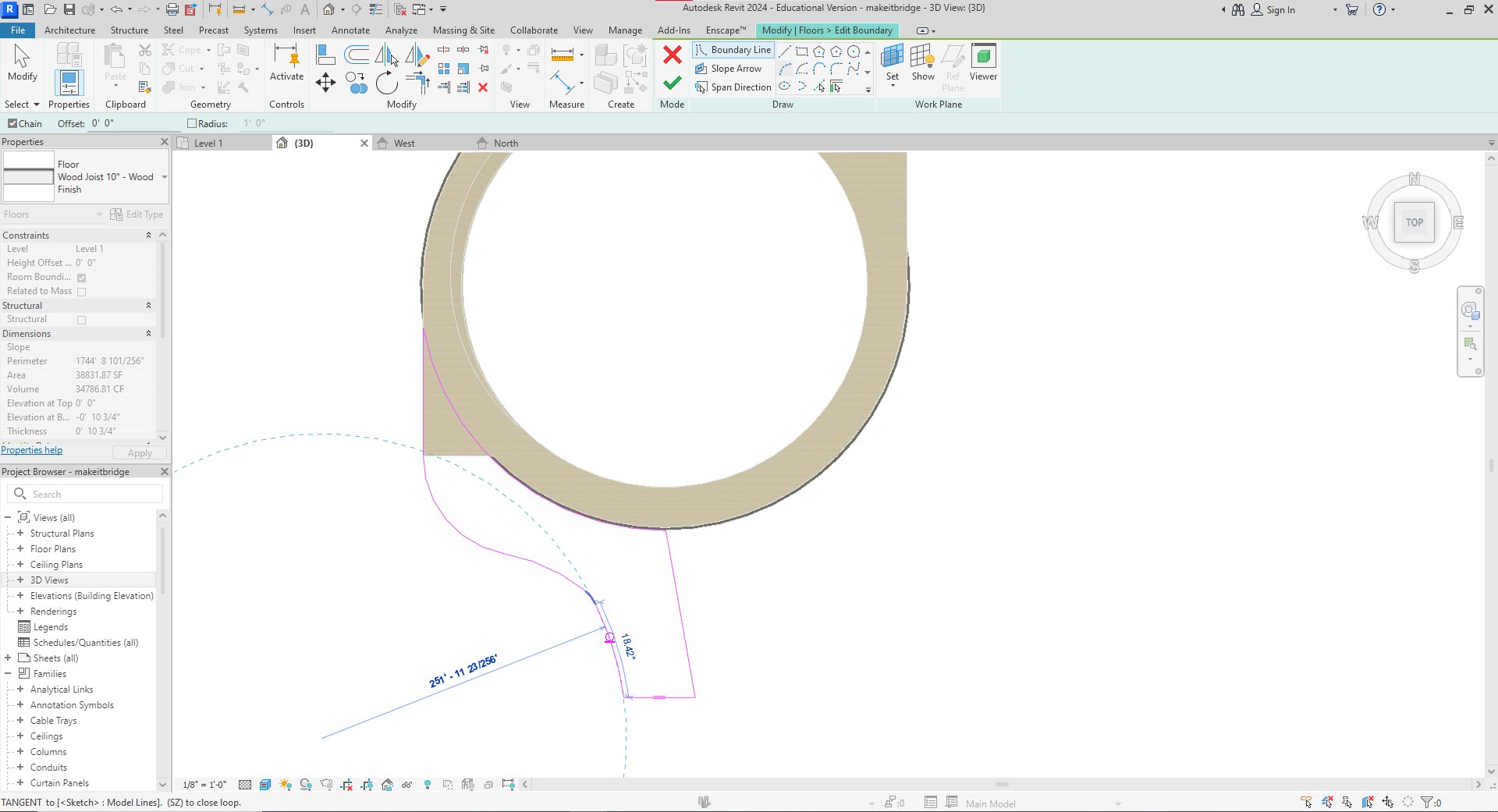
Task: Open the Massing & Site tab
Action: point(463,30)
